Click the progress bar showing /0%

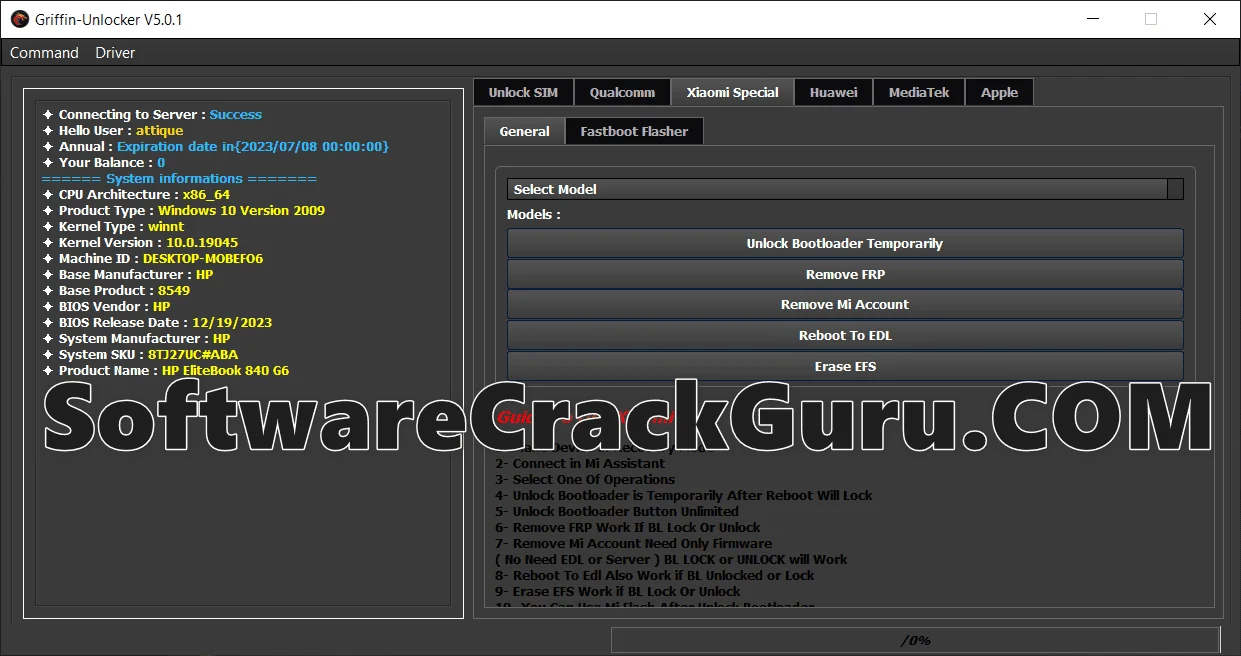[915, 640]
